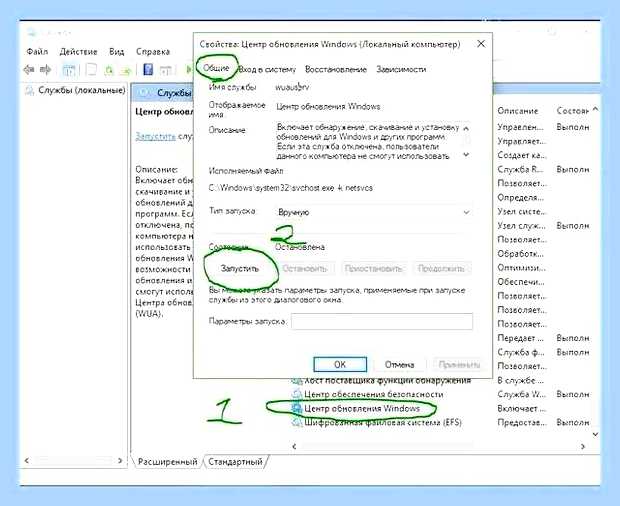Click the green Refresh toolbar icon

click(x=109, y=70)
